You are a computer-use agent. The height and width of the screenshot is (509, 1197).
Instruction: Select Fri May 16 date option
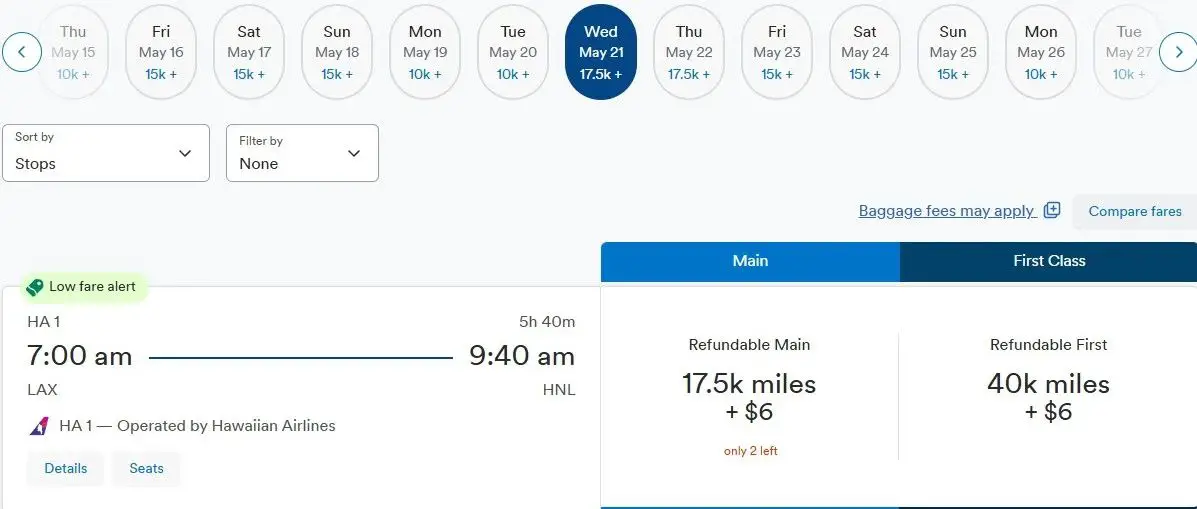[161, 52]
